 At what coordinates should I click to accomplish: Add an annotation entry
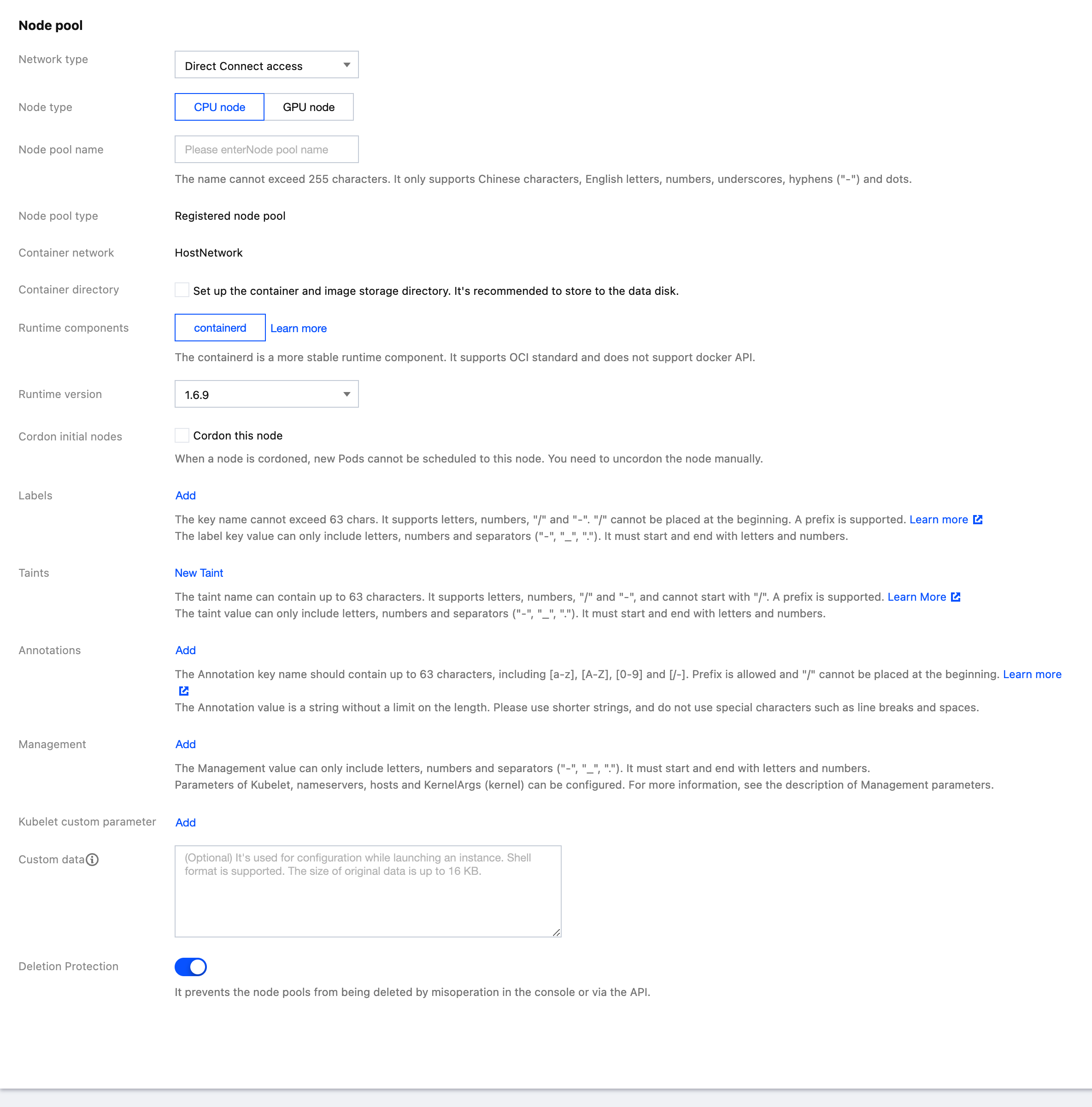(185, 650)
